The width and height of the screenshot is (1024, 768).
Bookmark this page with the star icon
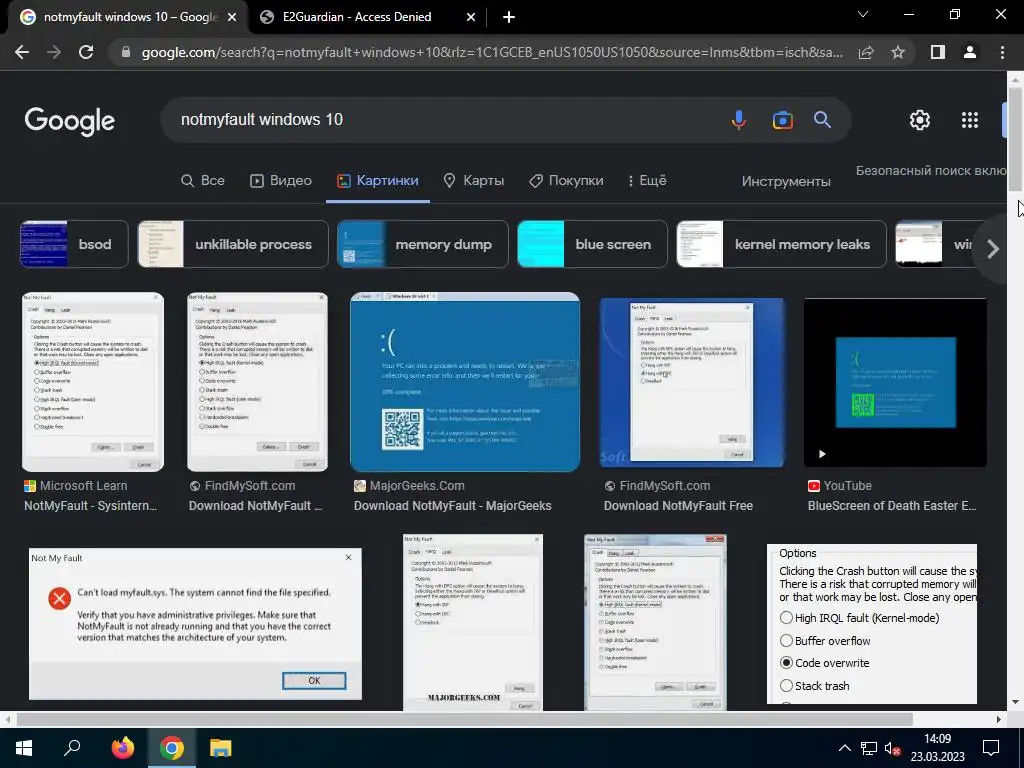click(x=898, y=52)
